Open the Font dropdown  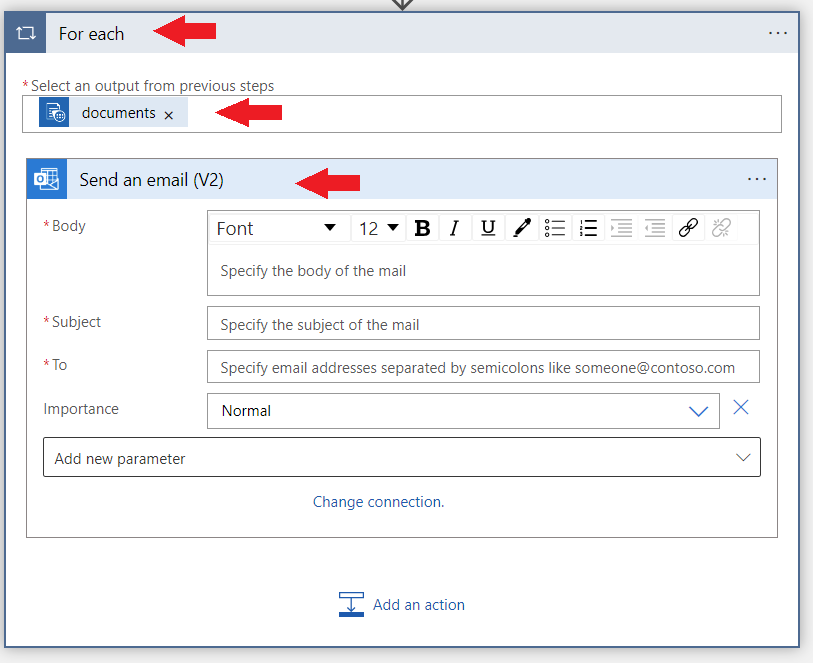(x=280, y=228)
